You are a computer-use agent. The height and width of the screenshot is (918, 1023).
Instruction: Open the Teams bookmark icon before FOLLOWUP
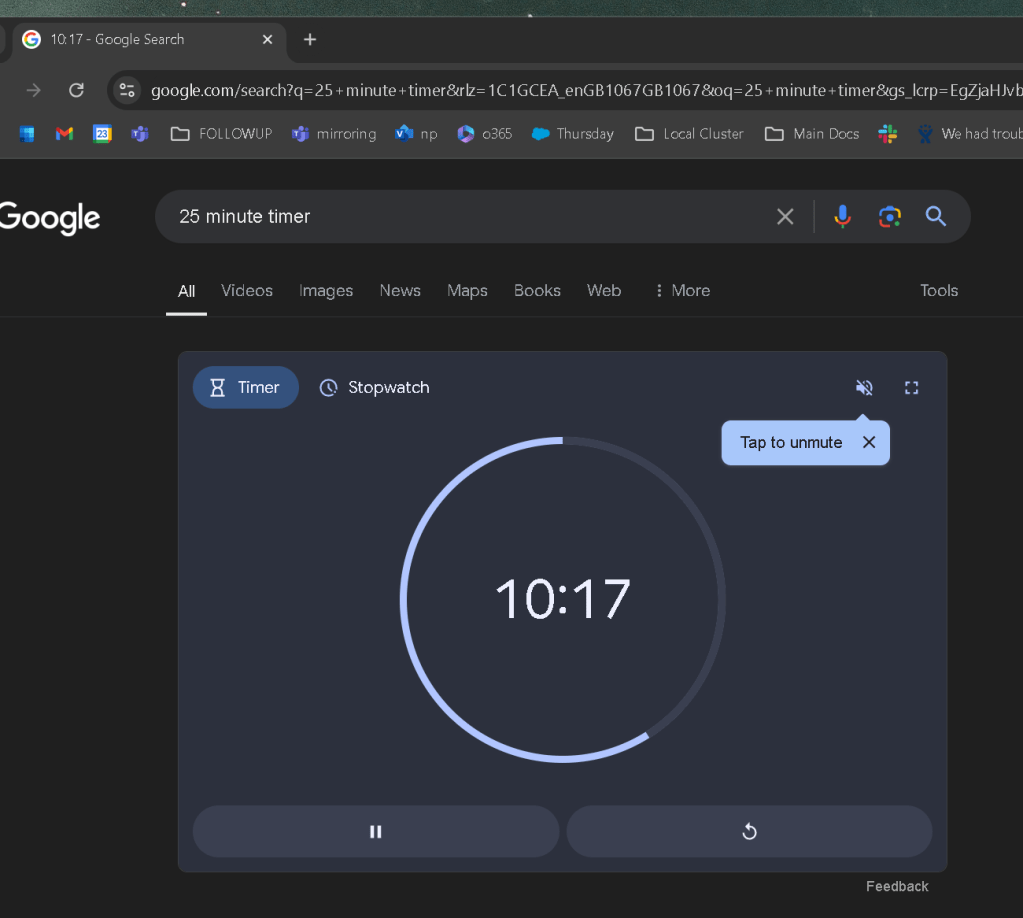140,134
